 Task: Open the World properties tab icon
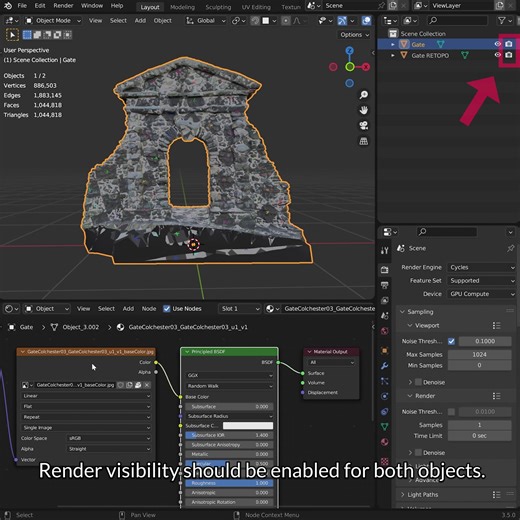pyautogui.click(x=384, y=331)
